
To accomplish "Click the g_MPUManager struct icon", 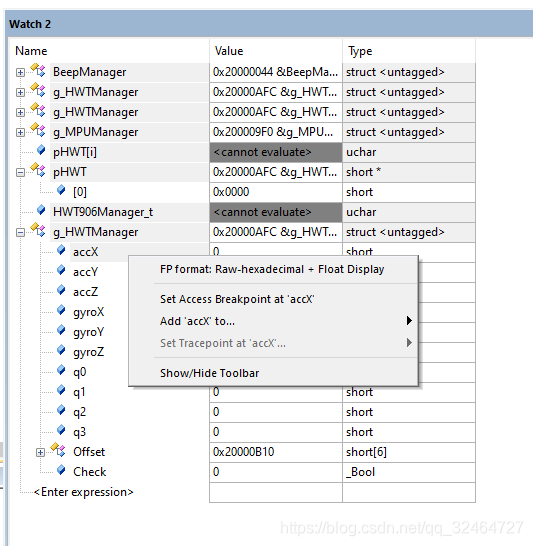I will coord(38,130).
